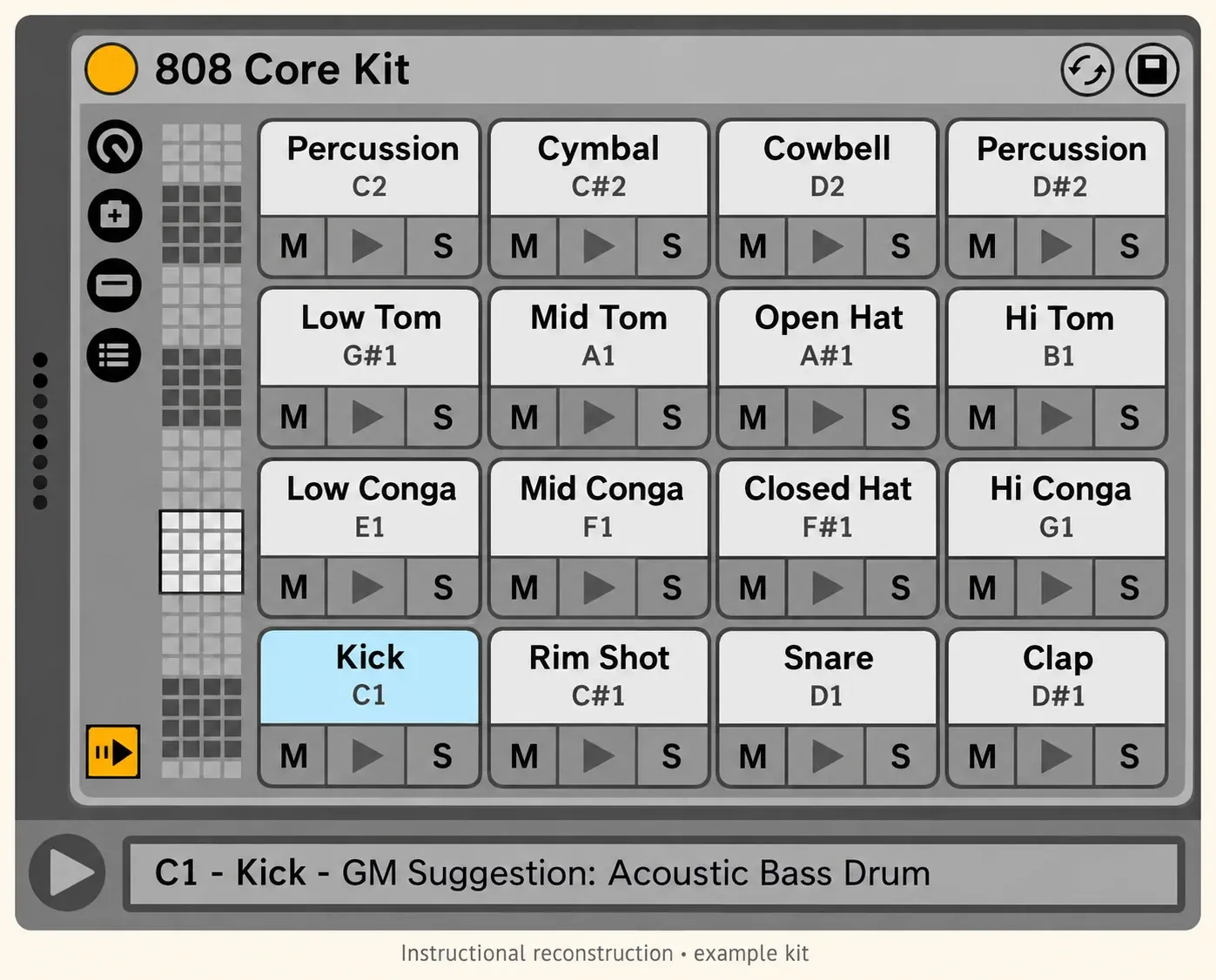Mute the Closed Hat pad
Image resolution: width=1216 pixels, height=980 pixels.
[x=753, y=587]
